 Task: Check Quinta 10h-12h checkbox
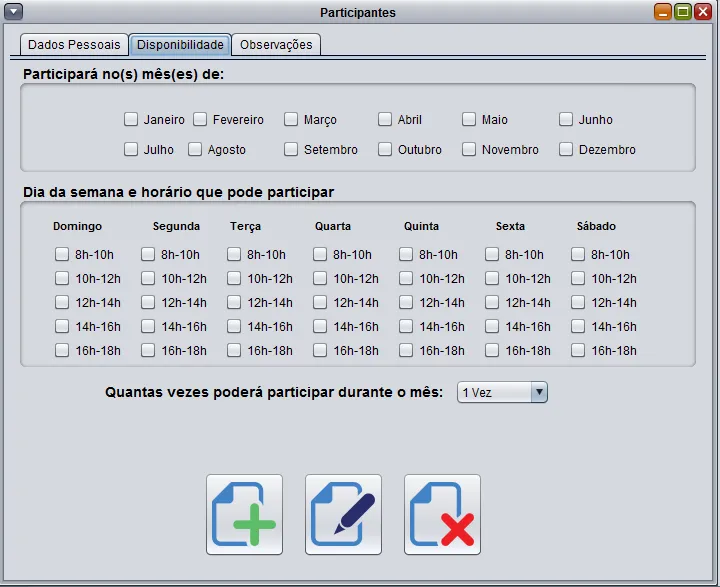(x=406, y=278)
